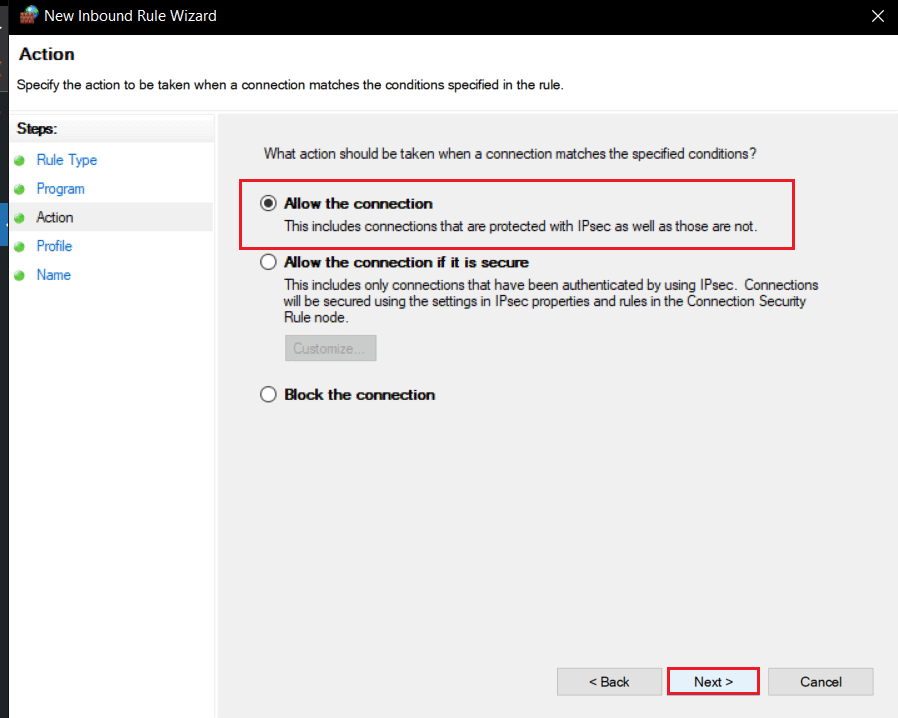Select the highlighted Action step
The height and width of the screenshot is (718, 898).
tap(55, 217)
